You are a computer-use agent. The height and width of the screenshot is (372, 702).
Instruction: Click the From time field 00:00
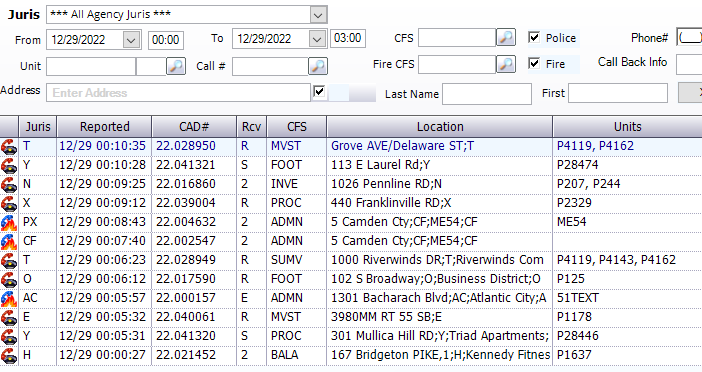point(166,40)
